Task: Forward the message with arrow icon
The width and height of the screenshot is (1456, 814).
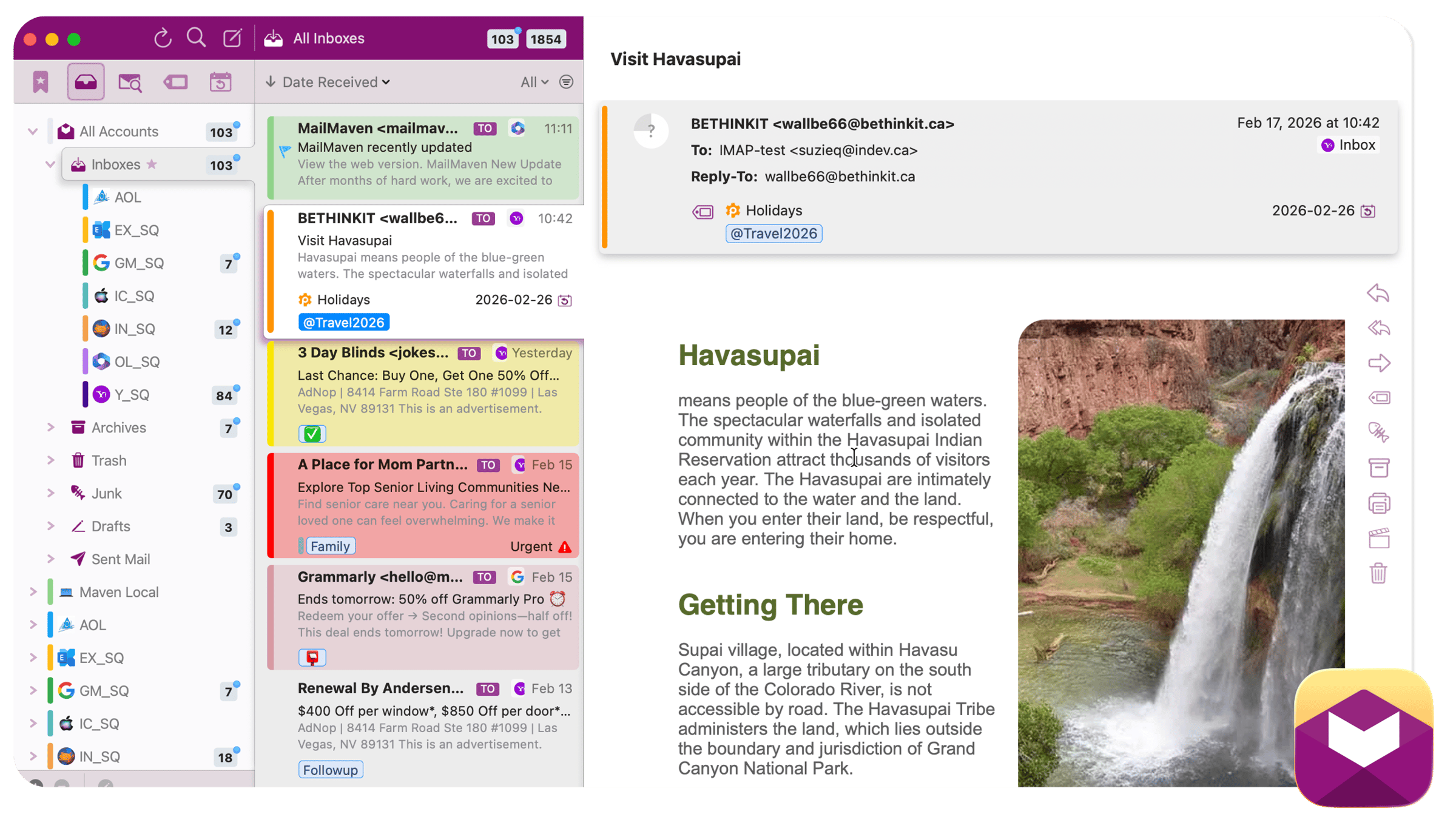Action: click(1378, 363)
